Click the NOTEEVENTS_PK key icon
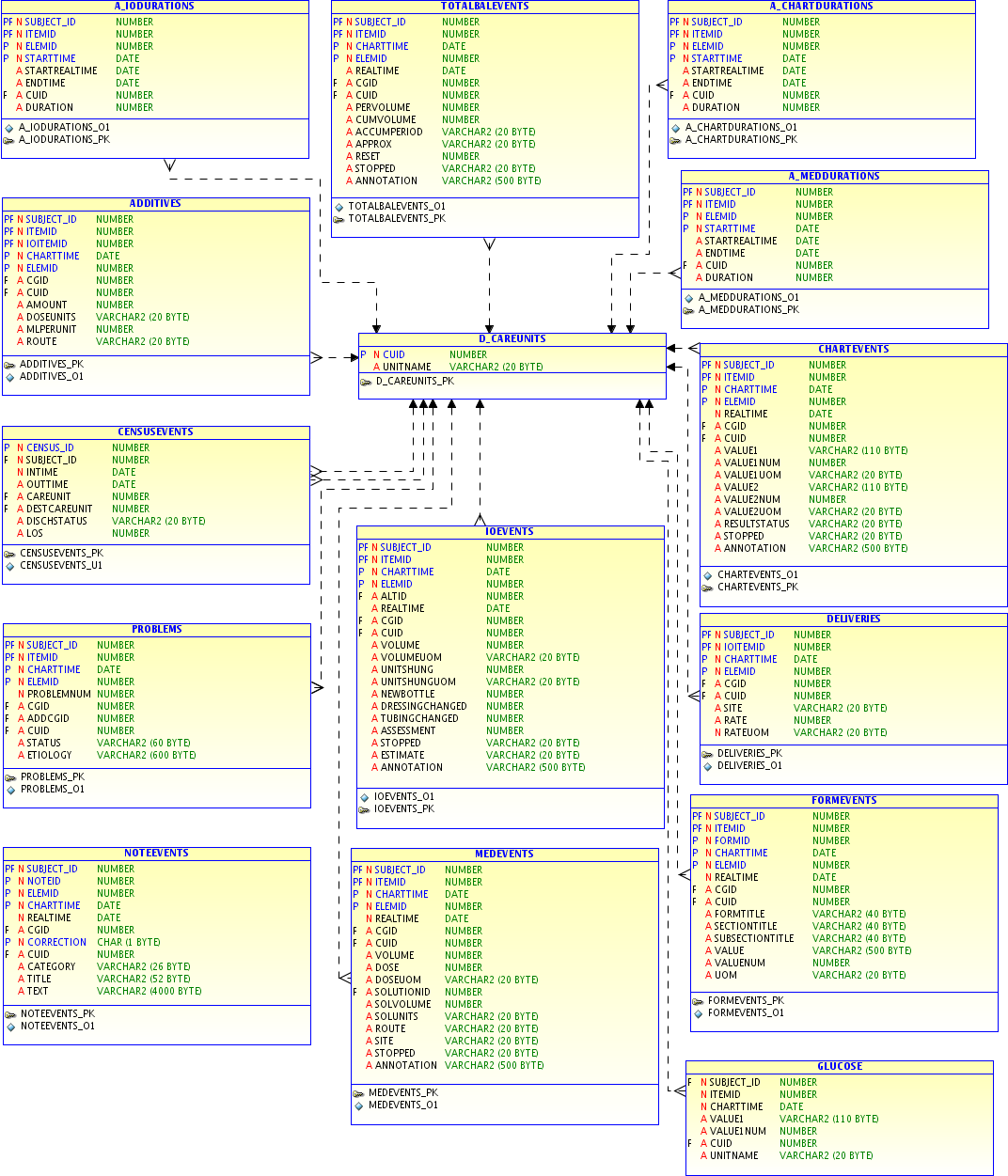 (10, 1014)
